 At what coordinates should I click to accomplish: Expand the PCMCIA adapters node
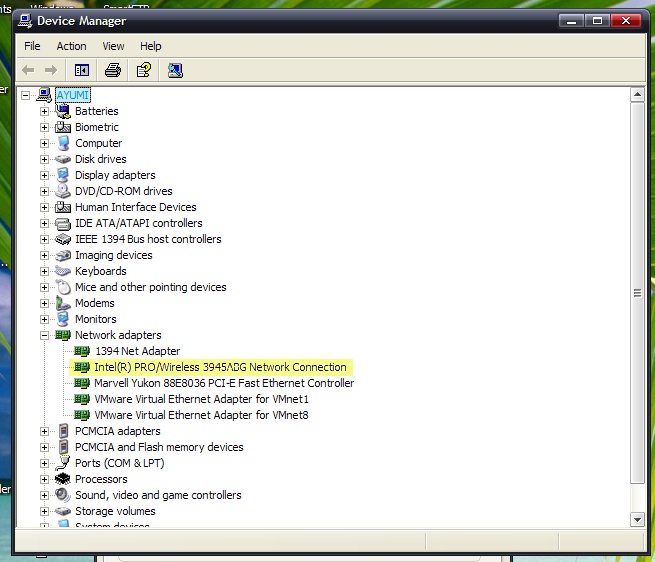[x=44, y=431]
